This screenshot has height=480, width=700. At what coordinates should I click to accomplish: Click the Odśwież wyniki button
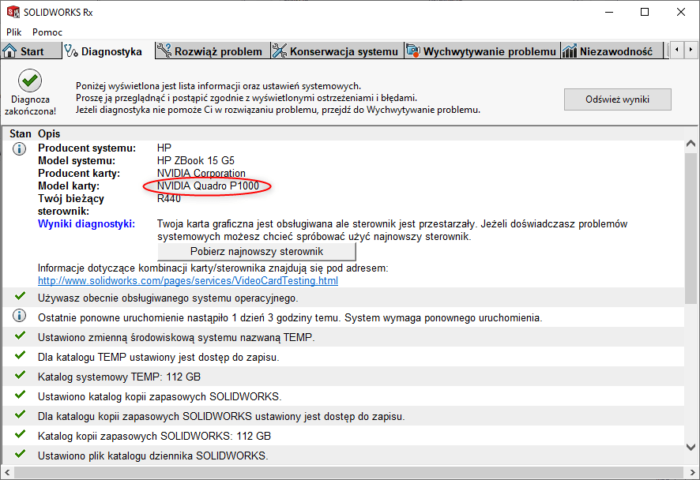617,99
